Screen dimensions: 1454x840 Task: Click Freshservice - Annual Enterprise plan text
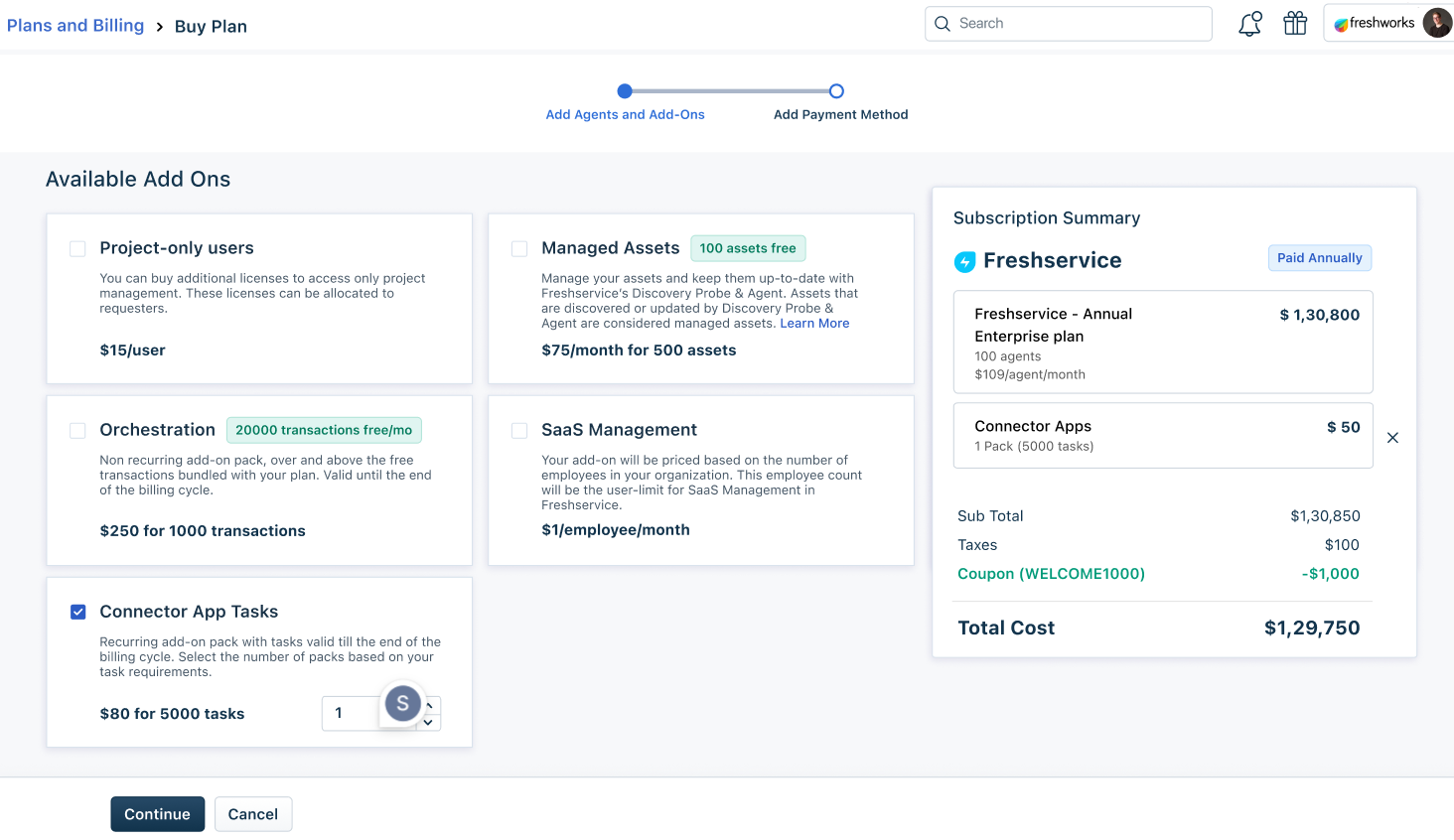1054,326
